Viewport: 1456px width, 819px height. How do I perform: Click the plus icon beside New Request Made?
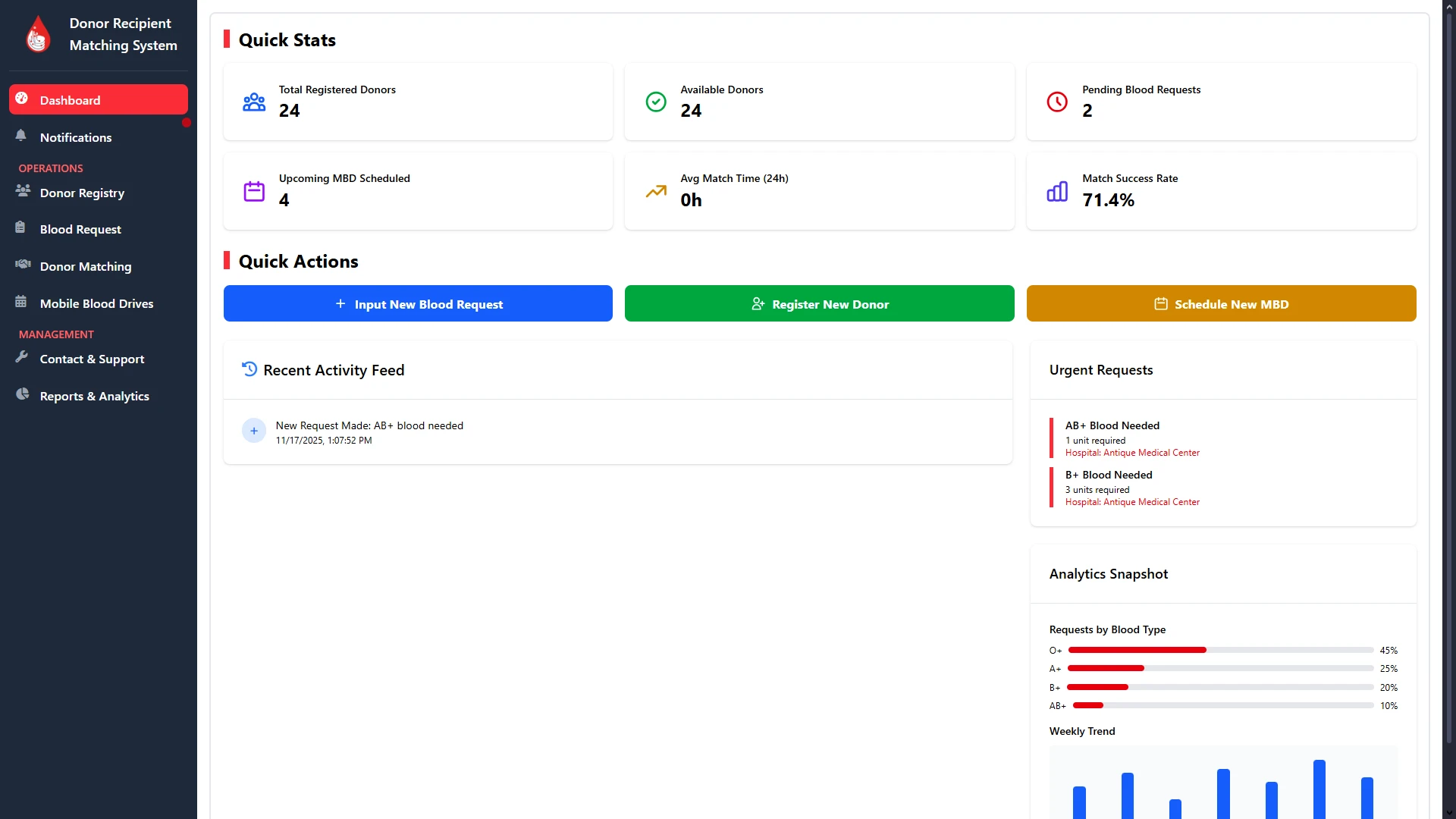[254, 431]
